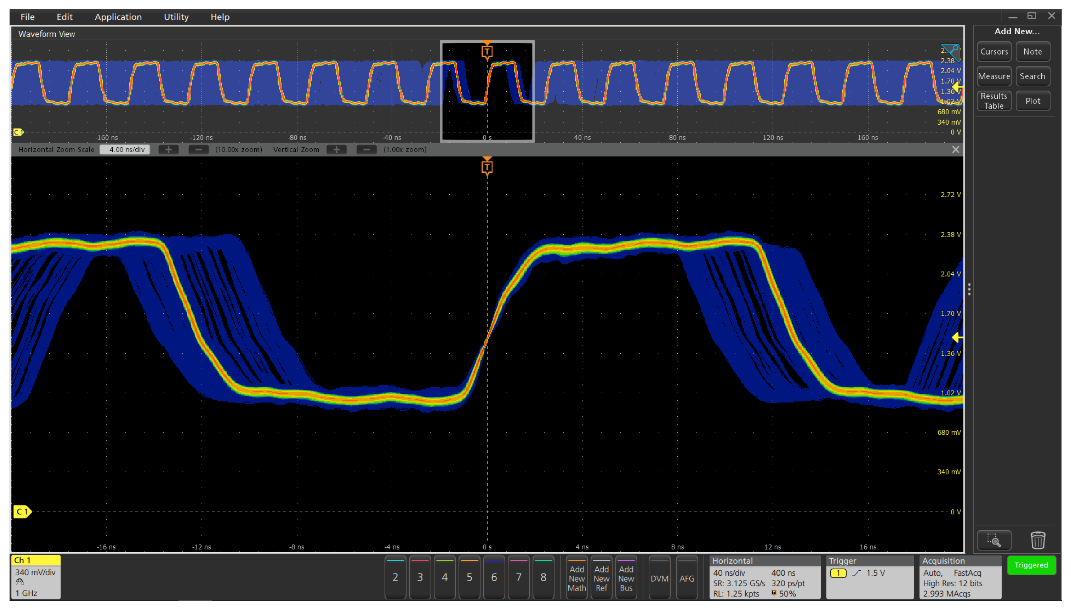Increase horizontal zoom scale with plus
The height and width of the screenshot is (610, 1071).
(169, 149)
